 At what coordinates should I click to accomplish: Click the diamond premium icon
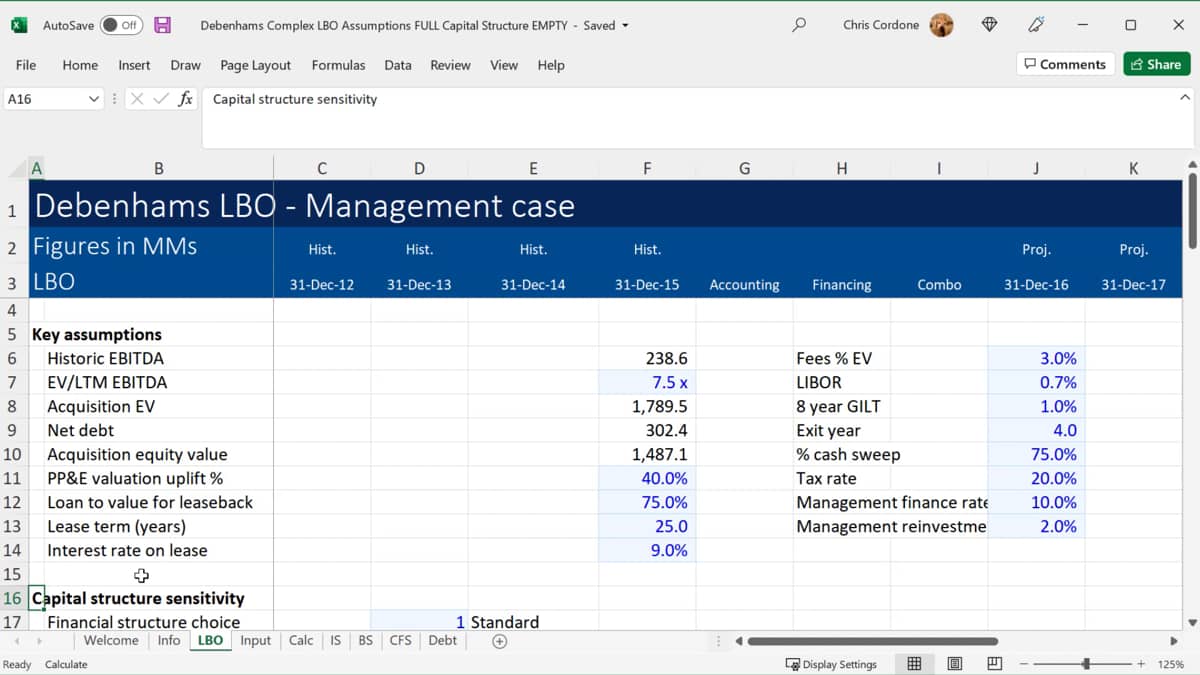coord(989,25)
